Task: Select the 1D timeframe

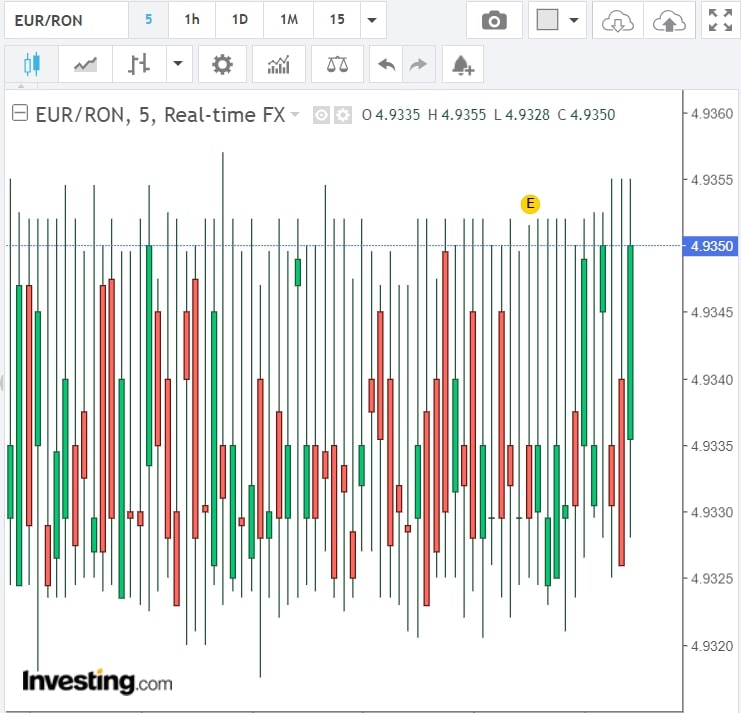Action: 240,20
